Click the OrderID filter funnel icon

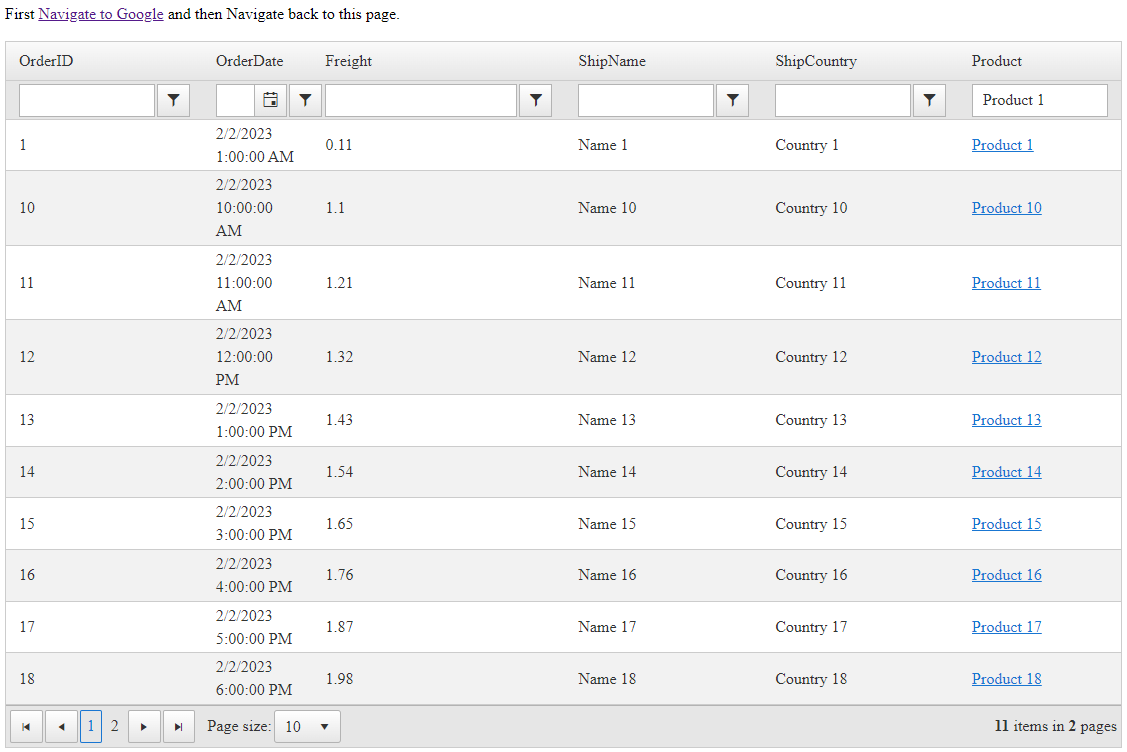coord(174,100)
